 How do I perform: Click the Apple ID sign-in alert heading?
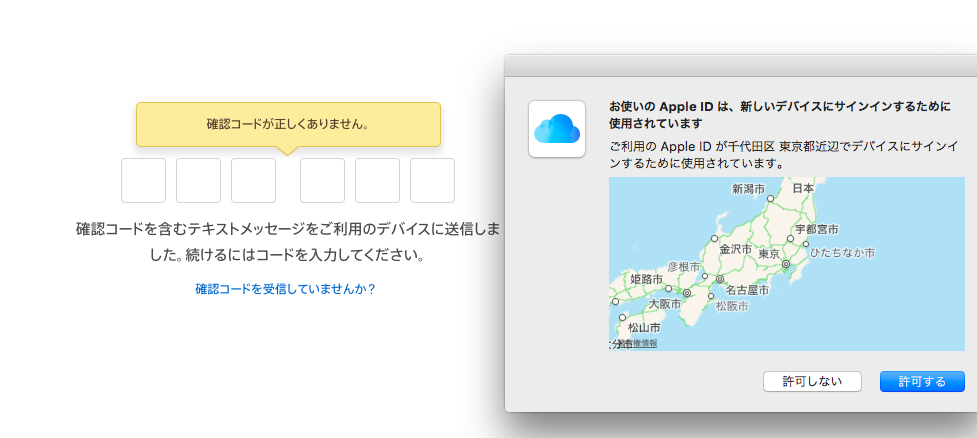pos(780,114)
